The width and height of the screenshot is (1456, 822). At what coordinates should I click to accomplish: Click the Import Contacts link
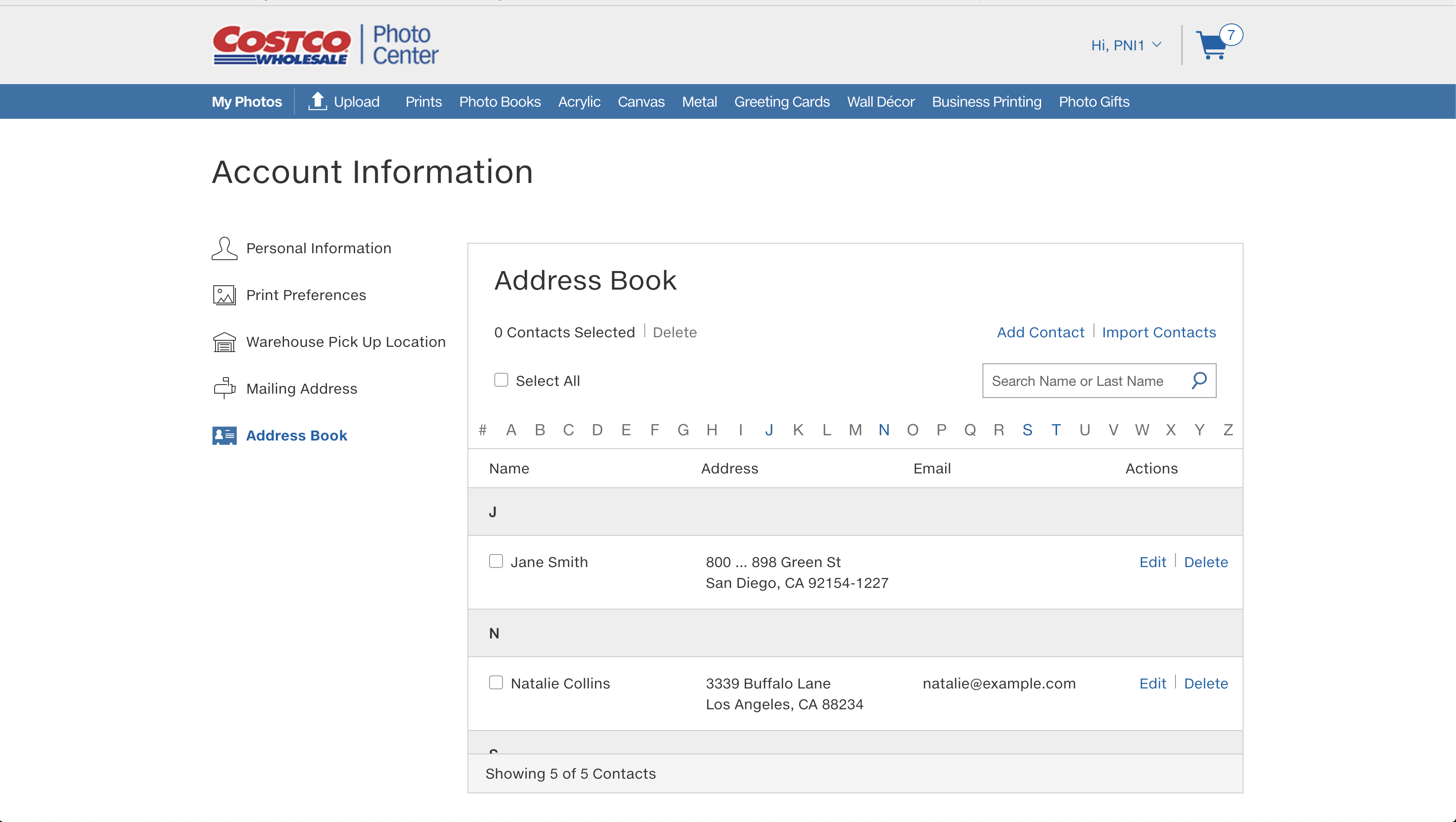click(1159, 331)
